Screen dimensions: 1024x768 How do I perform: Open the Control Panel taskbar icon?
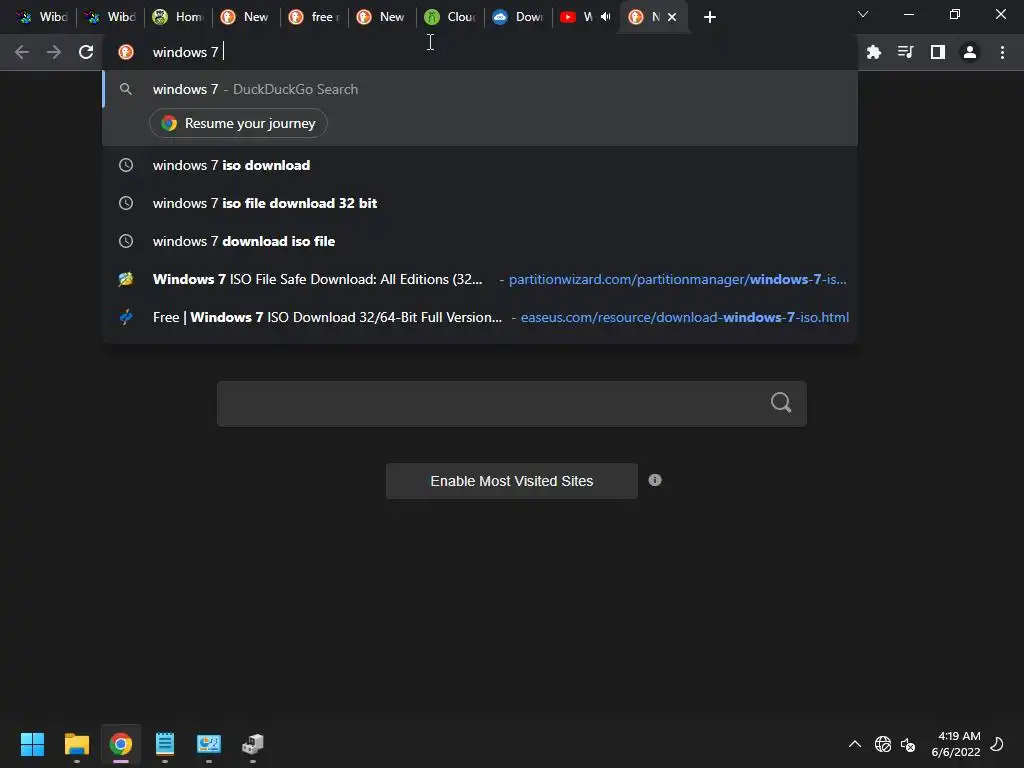[x=209, y=744]
